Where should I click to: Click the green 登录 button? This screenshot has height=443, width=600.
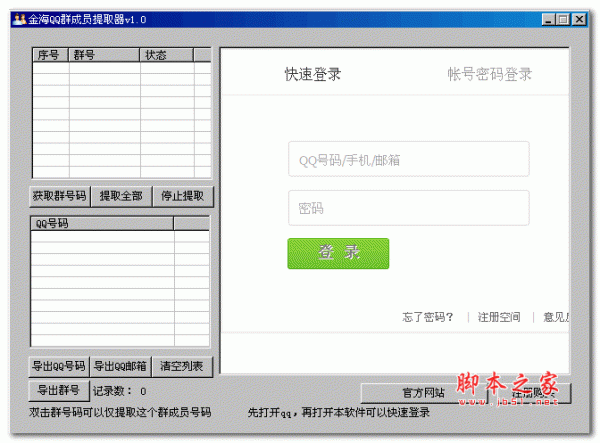tap(338, 253)
